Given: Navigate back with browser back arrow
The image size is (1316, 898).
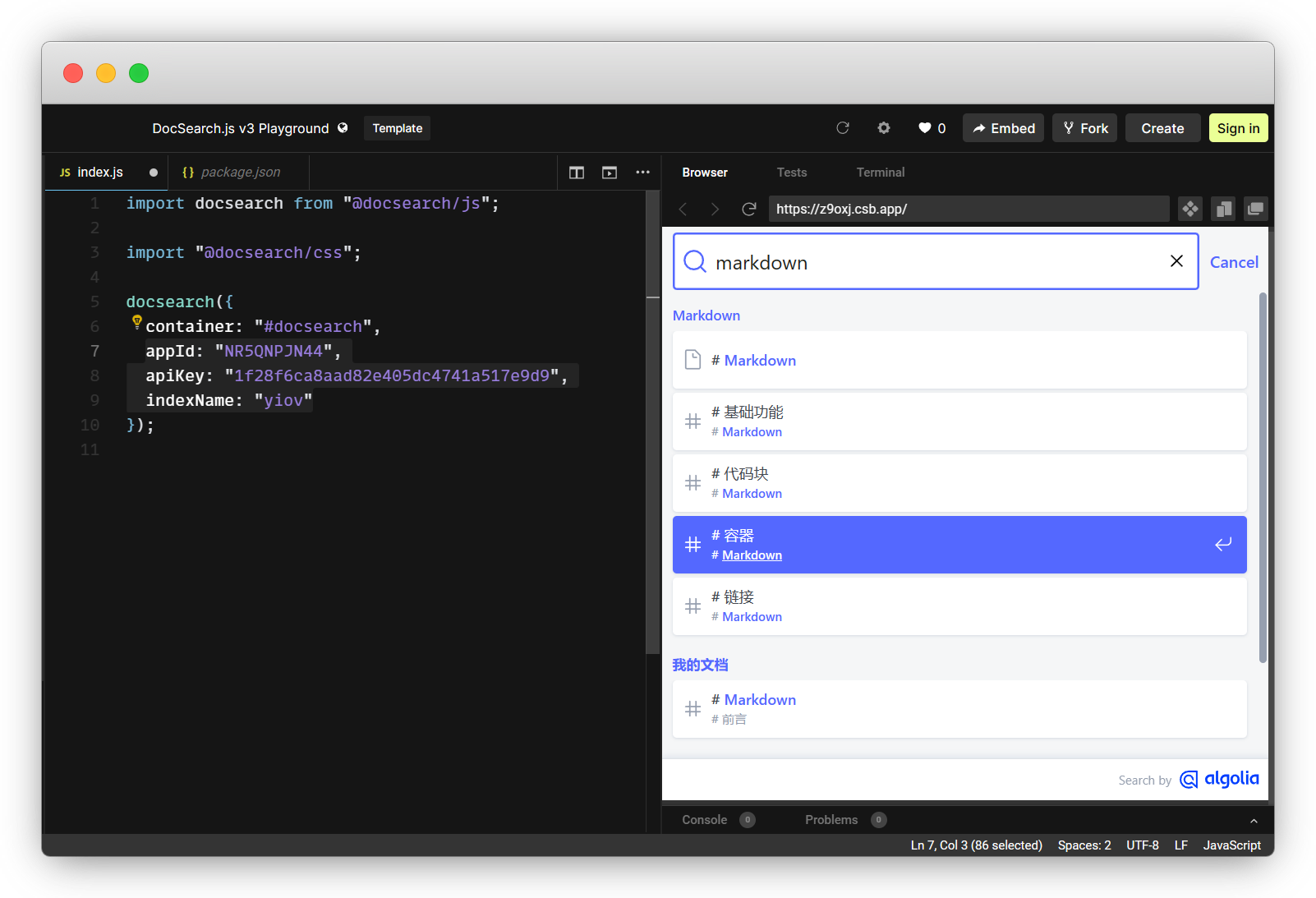Looking at the screenshot, I should click(683, 209).
